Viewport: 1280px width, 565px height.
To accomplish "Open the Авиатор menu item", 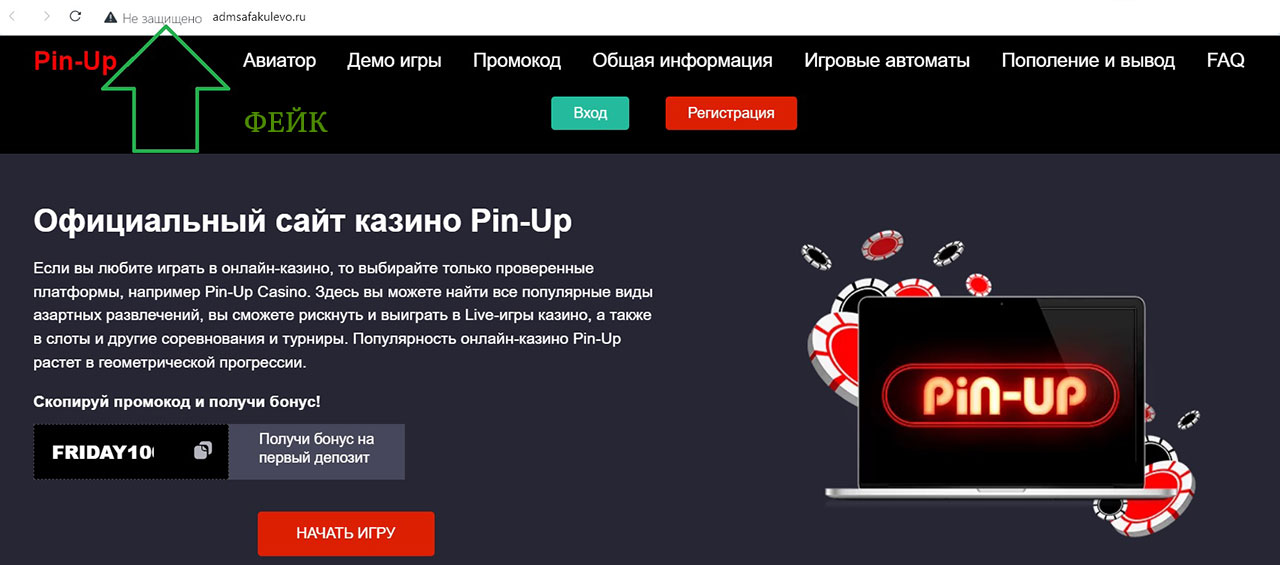I will (279, 61).
